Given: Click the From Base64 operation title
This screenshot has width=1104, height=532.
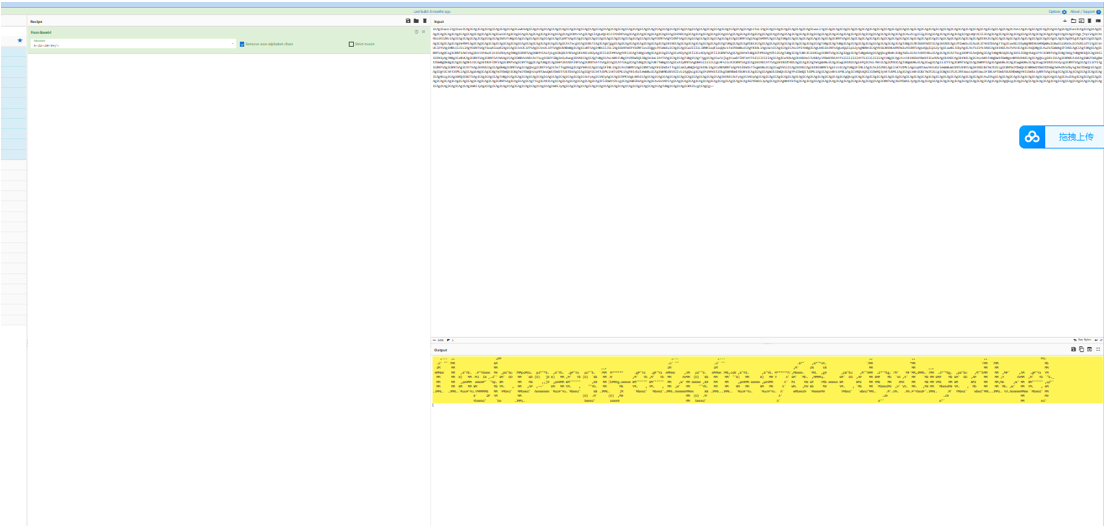Looking at the screenshot, I should click(40, 32).
